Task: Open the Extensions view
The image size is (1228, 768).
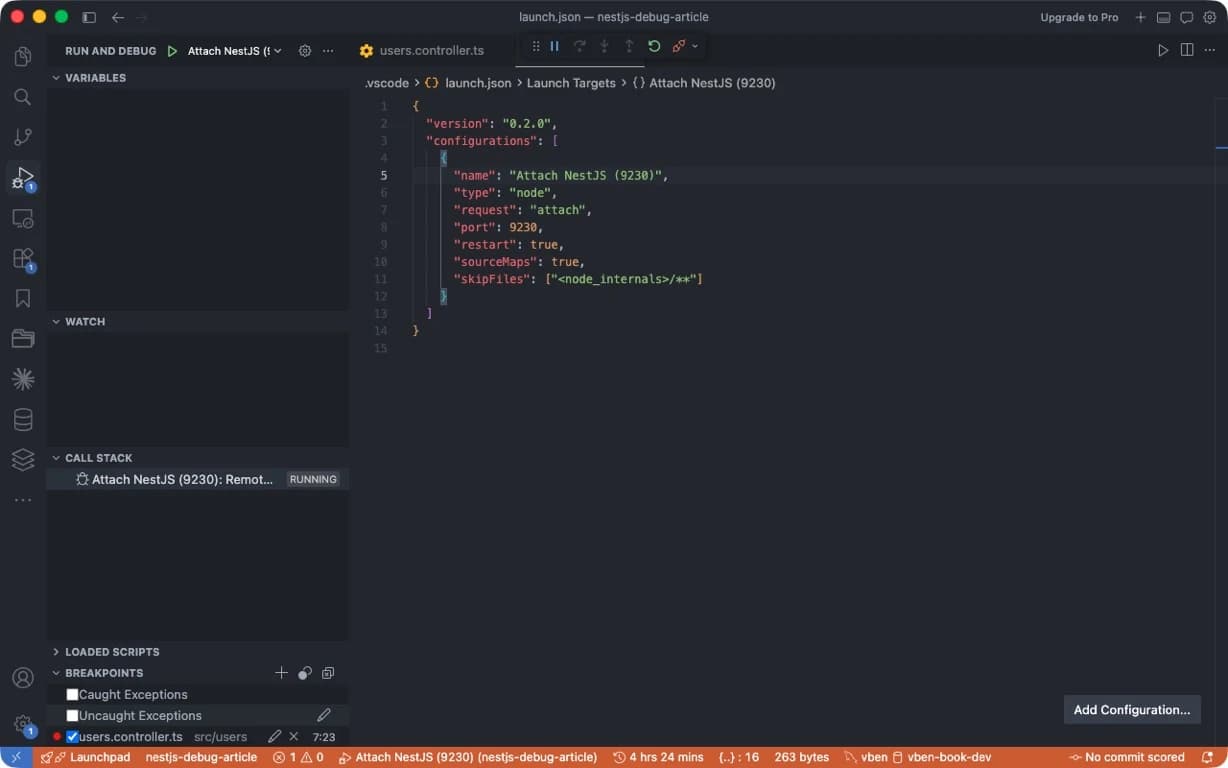Action: click(x=23, y=259)
